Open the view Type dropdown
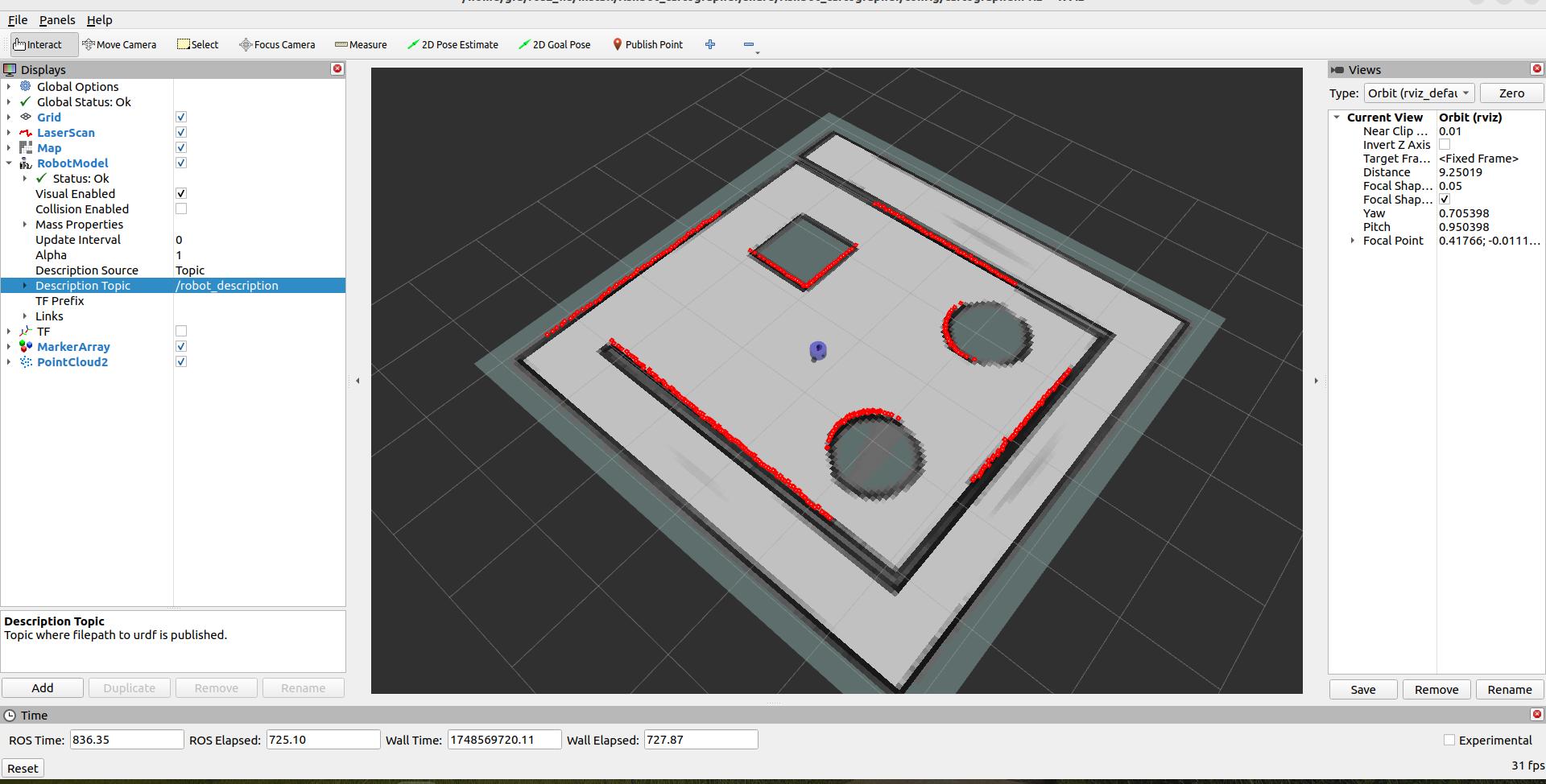Image resolution: width=1546 pixels, height=784 pixels. pyautogui.click(x=1419, y=93)
